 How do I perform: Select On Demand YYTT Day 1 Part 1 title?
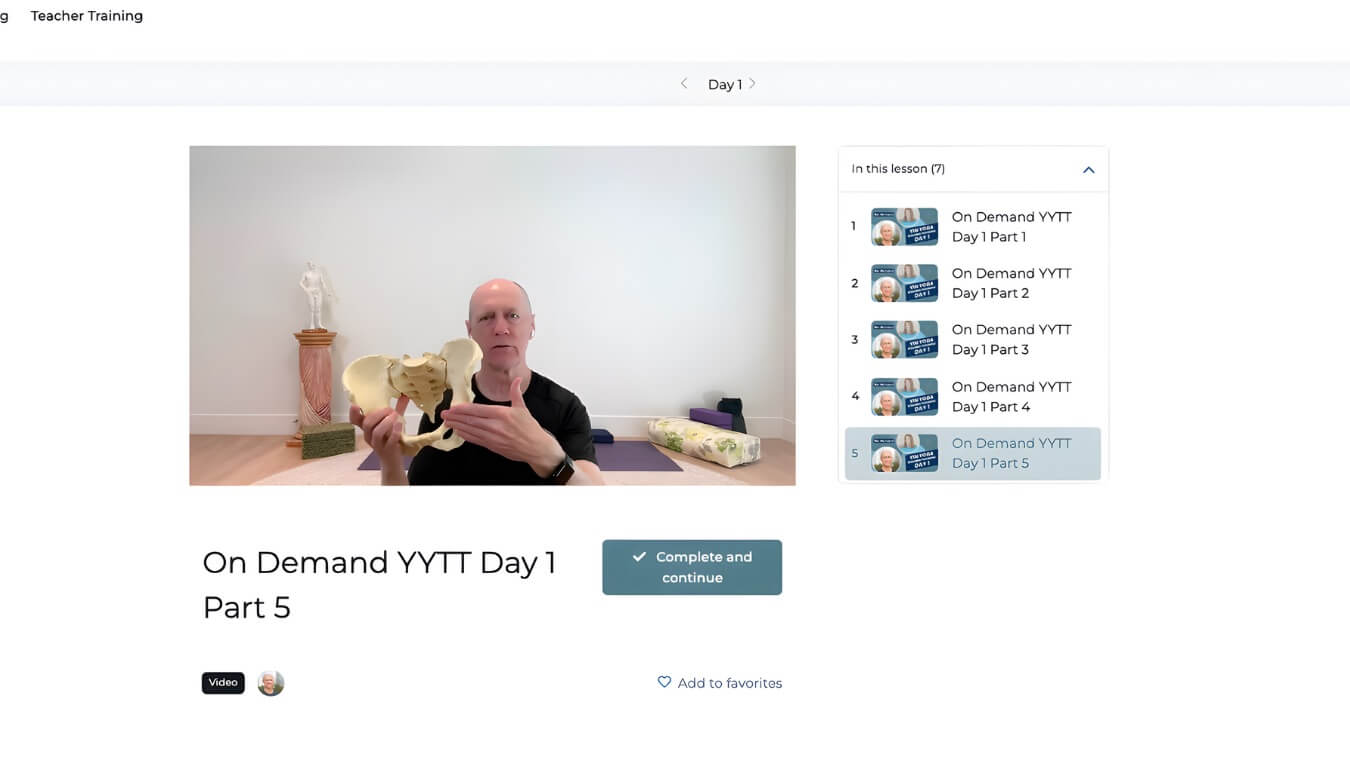[x=1011, y=227]
